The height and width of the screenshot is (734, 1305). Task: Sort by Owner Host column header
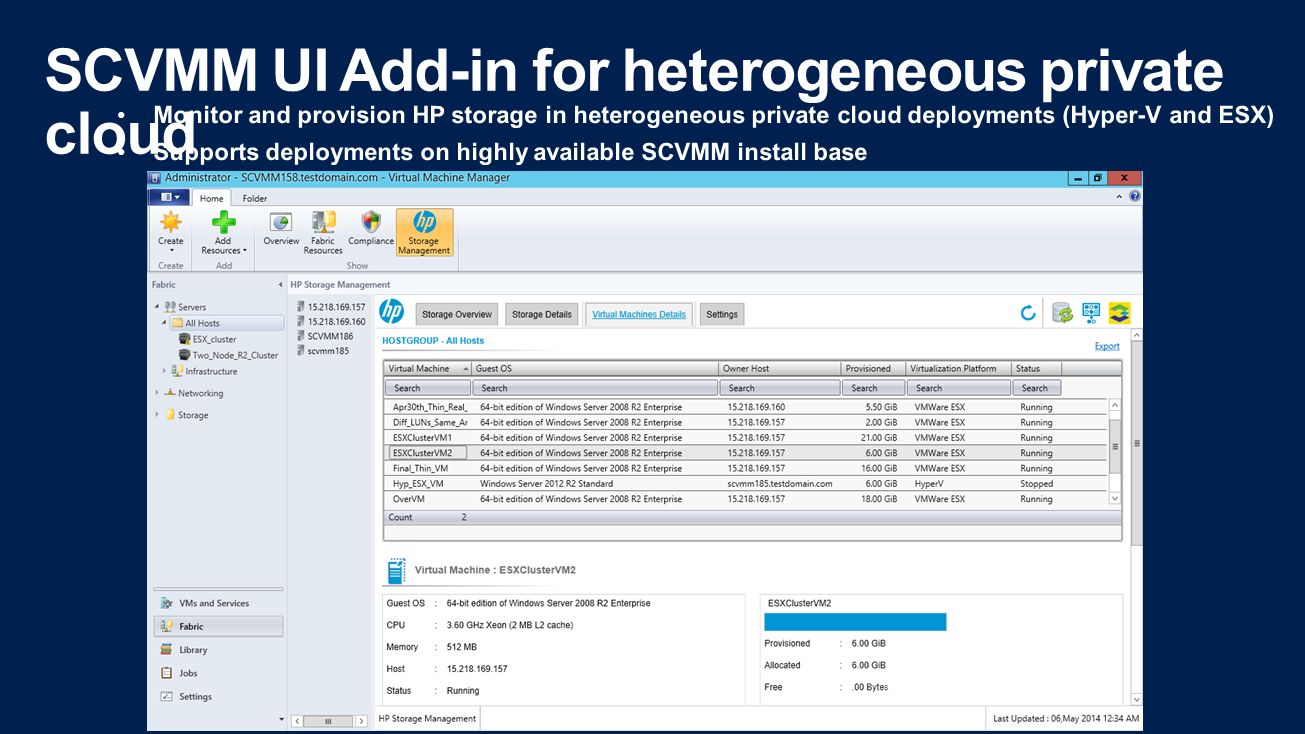point(779,368)
